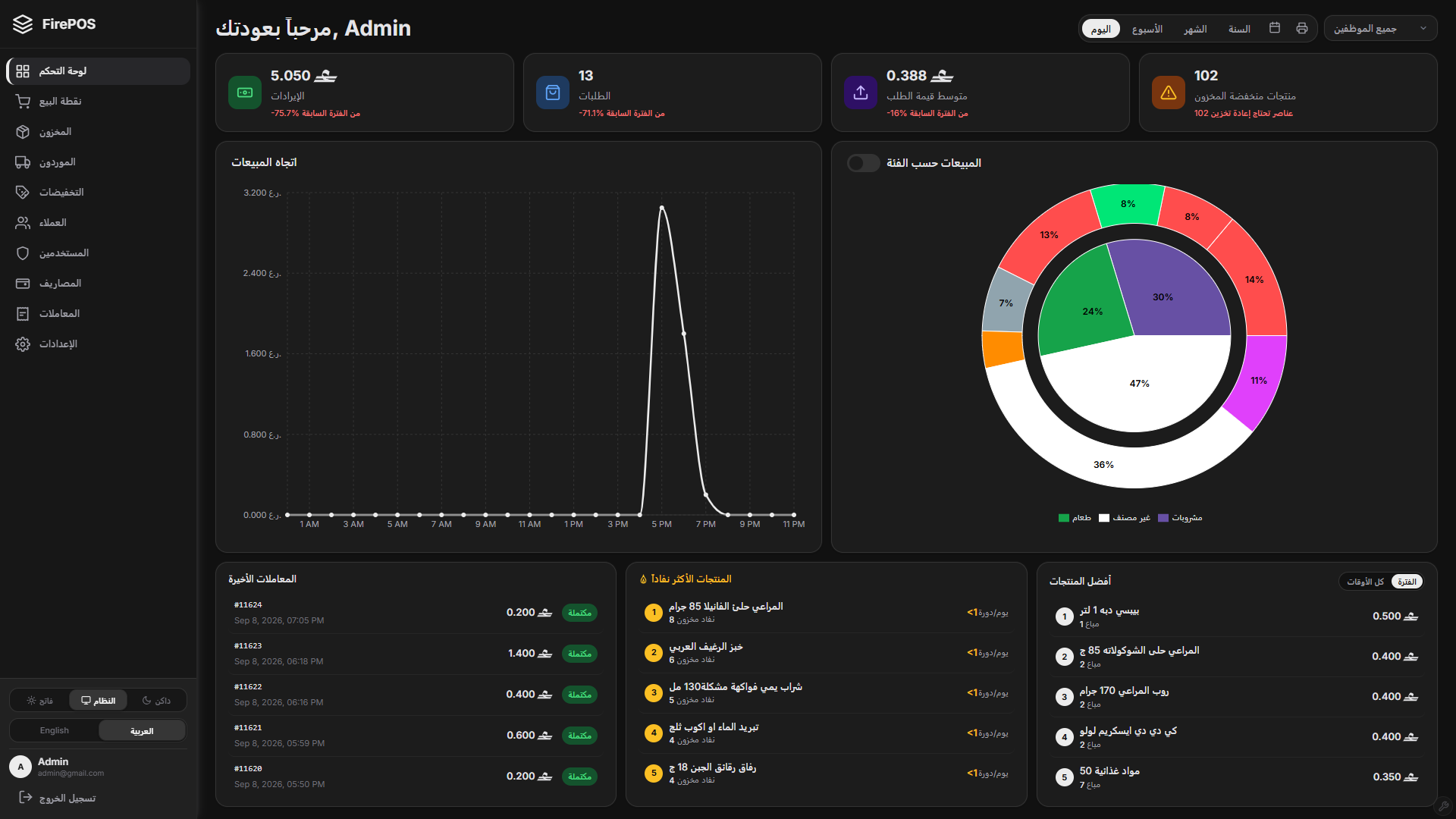Screen dimensions: 1456x819
Task: Select best product بيبسي دبه 1 لتر
Action: (1238, 617)
